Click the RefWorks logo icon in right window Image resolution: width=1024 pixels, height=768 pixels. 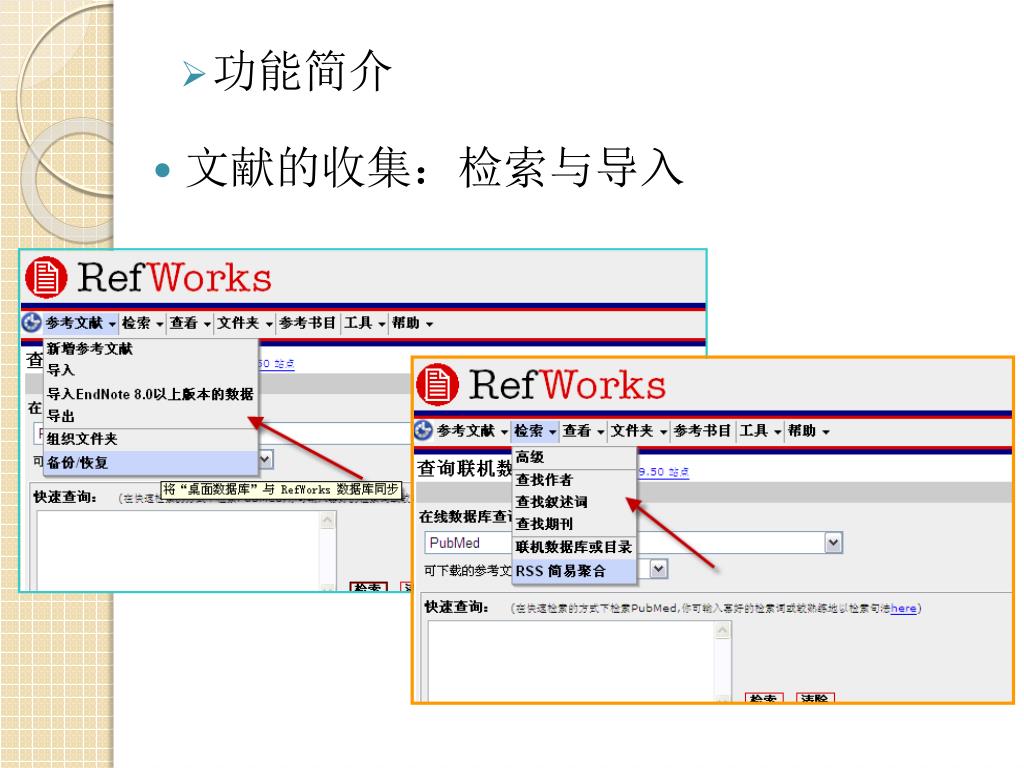click(438, 385)
